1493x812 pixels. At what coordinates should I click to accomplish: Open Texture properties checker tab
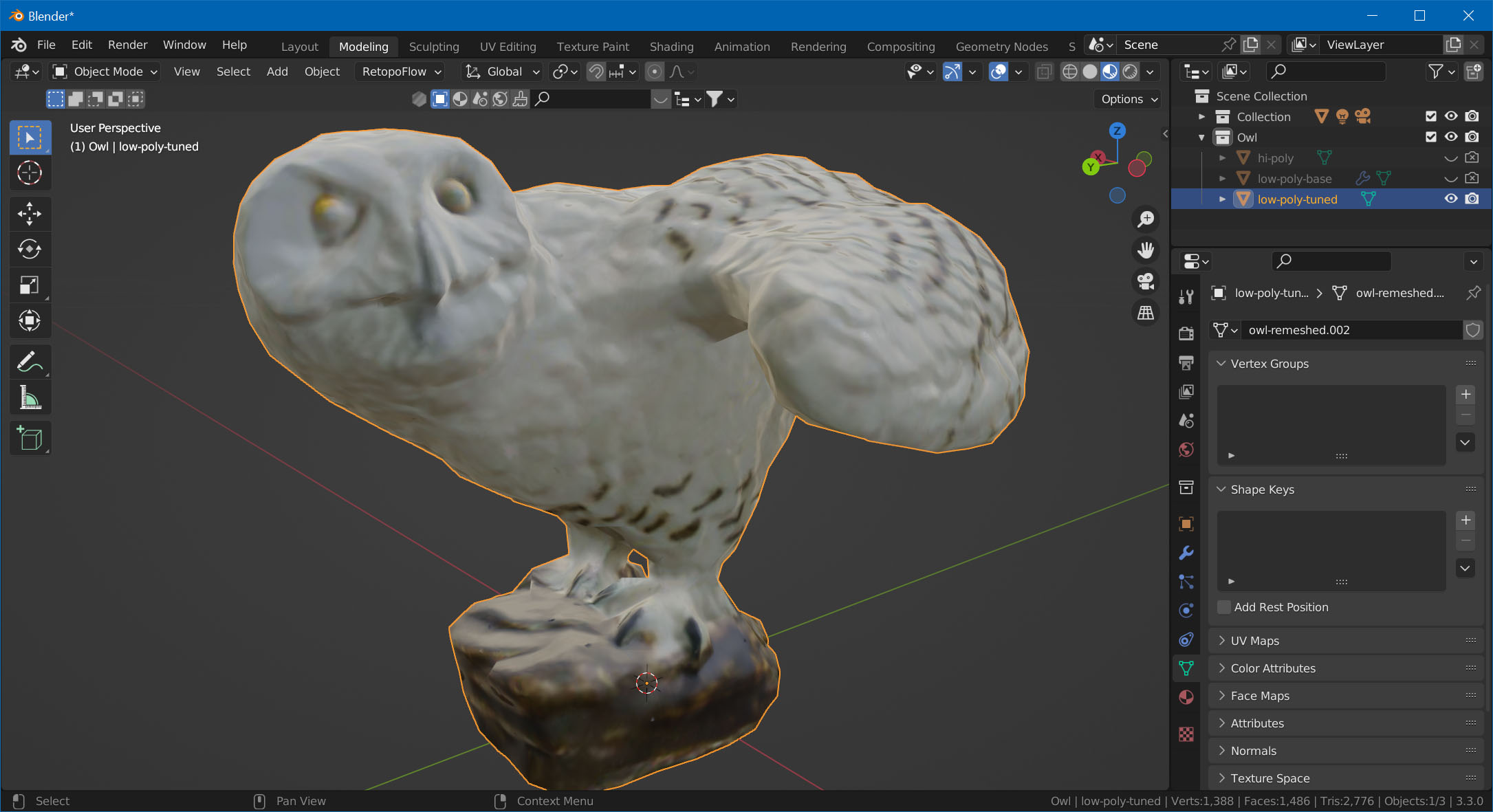point(1186,734)
